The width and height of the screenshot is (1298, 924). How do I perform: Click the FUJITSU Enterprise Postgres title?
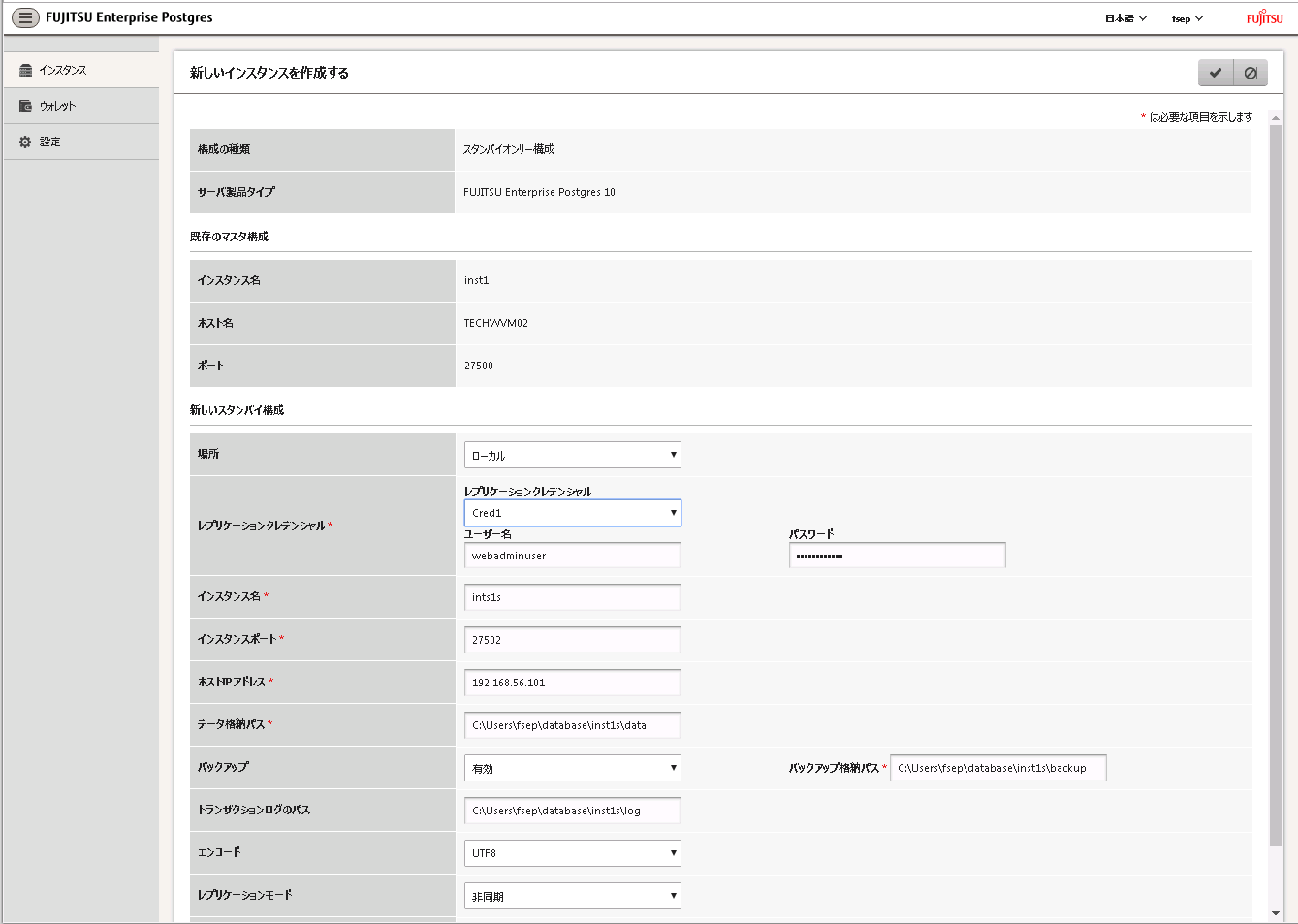(x=129, y=17)
